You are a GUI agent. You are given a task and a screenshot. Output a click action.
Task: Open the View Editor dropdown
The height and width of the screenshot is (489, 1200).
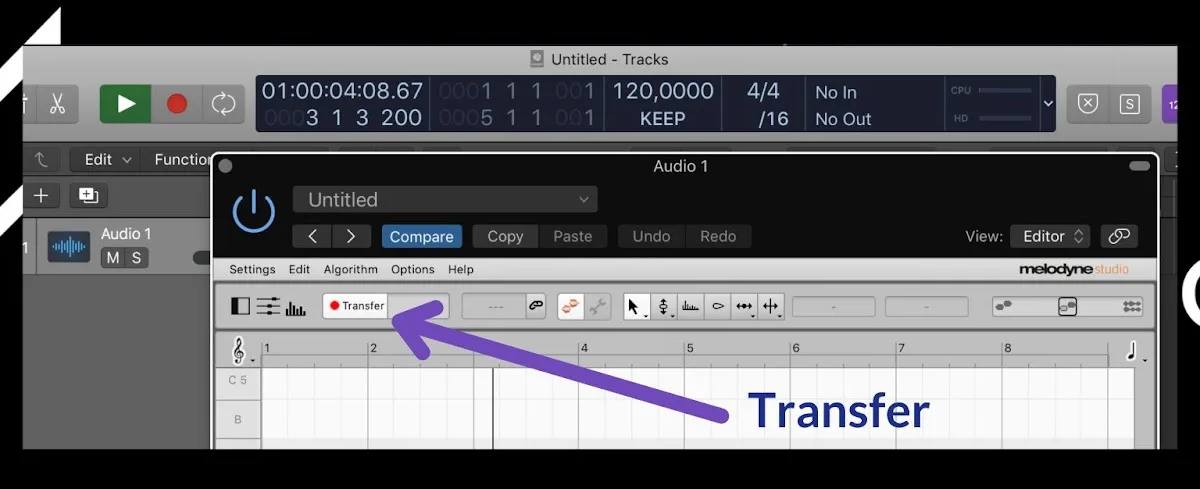tap(1050, 237)
